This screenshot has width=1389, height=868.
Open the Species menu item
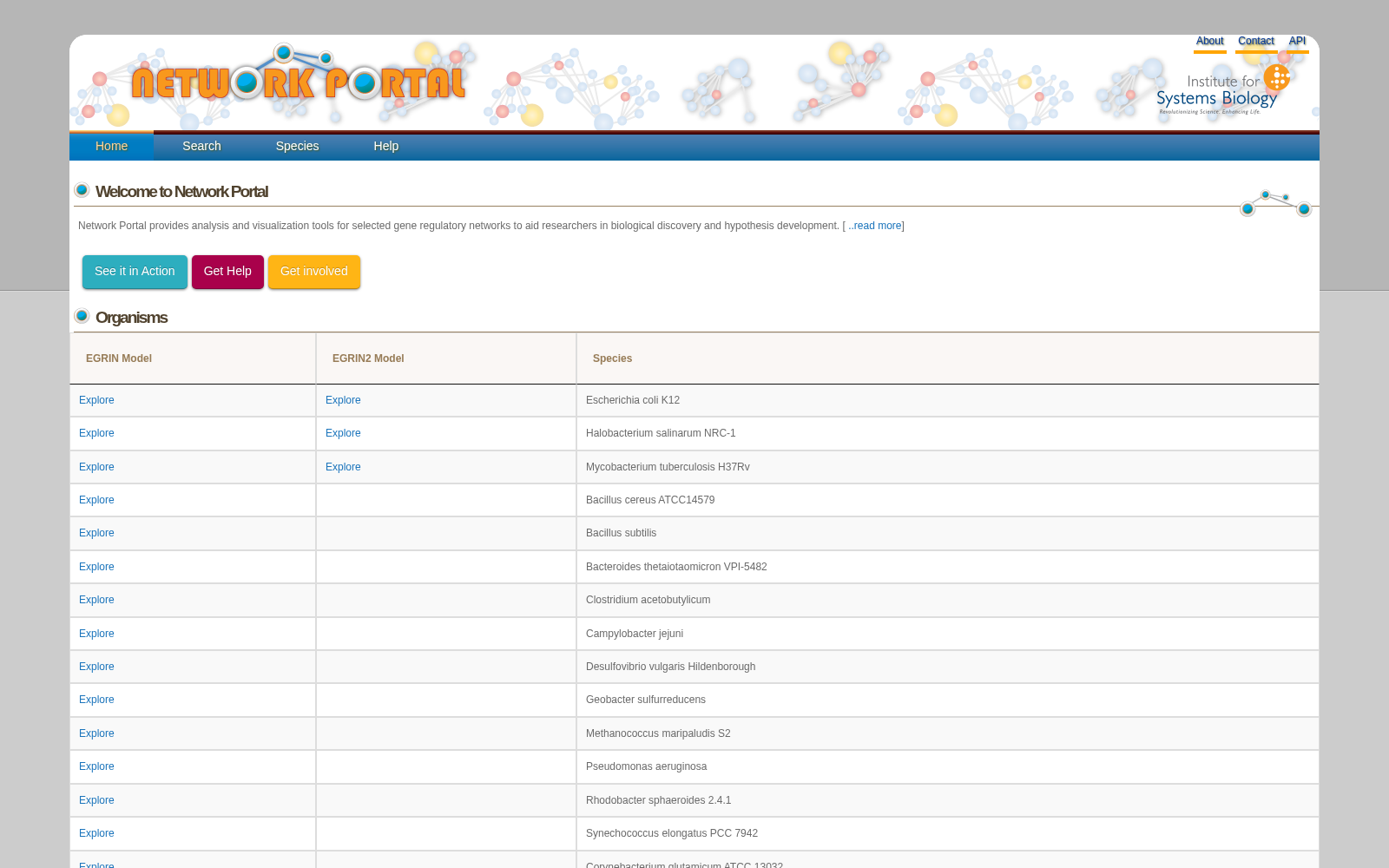click(297, 146)
